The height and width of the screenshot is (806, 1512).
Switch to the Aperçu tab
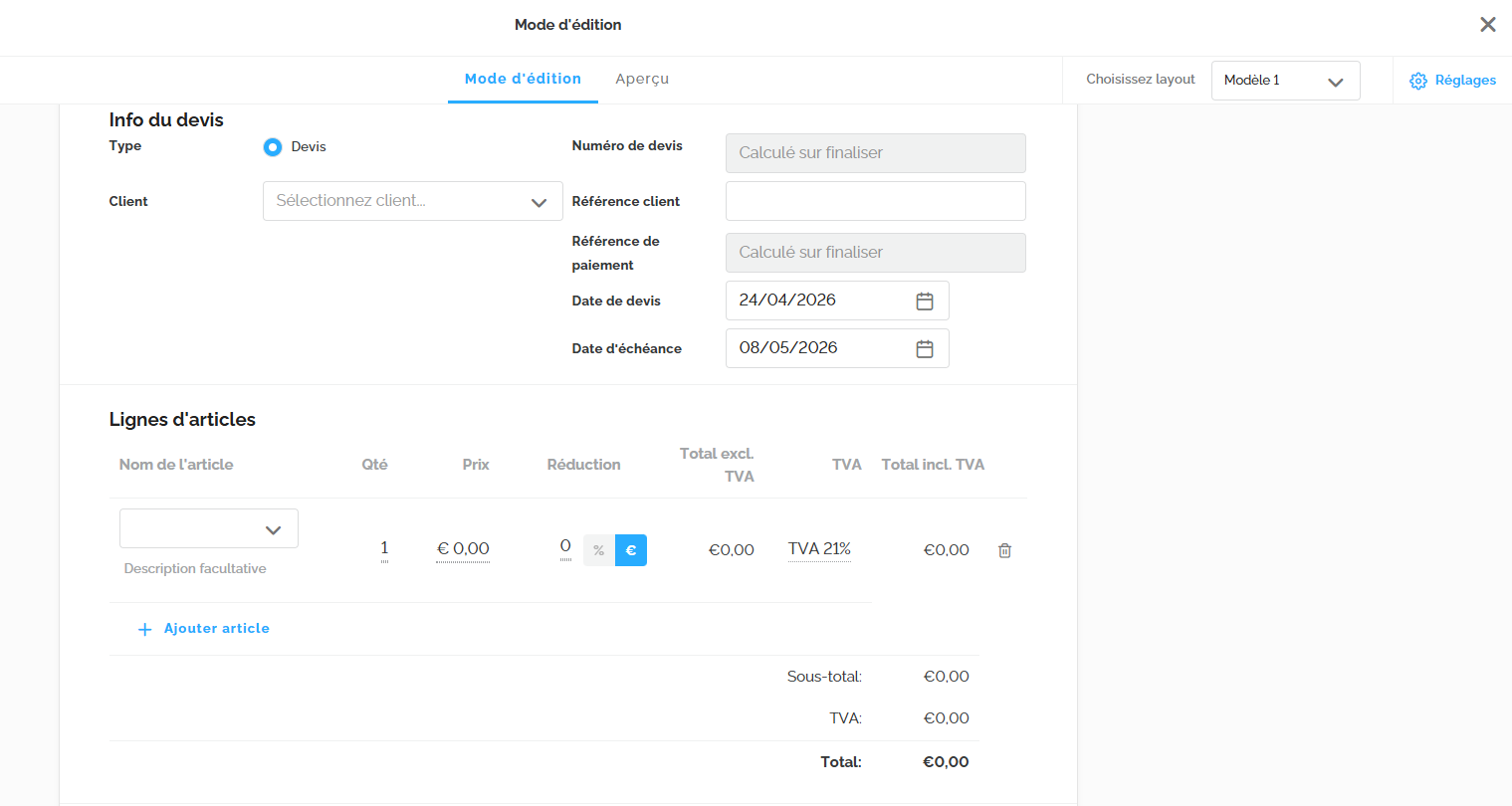pos(642,79)
